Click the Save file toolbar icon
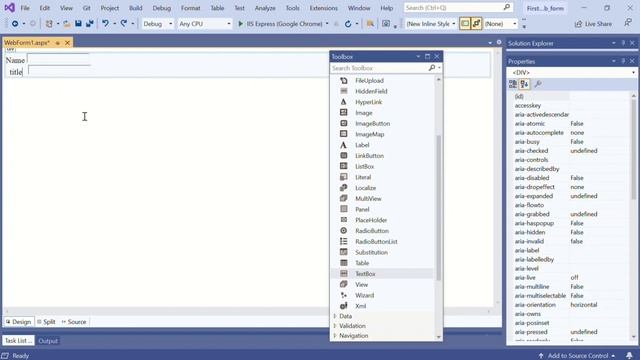 point(78,24)
